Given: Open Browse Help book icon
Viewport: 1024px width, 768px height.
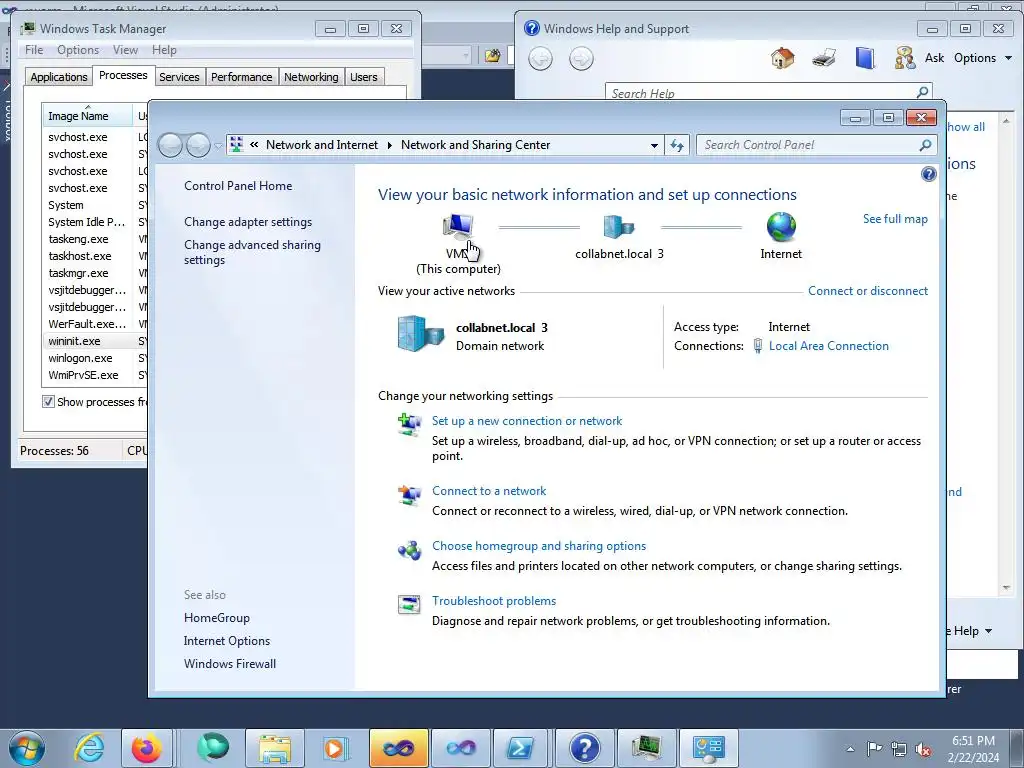Looking at the screenshot, I should (865, 58).
